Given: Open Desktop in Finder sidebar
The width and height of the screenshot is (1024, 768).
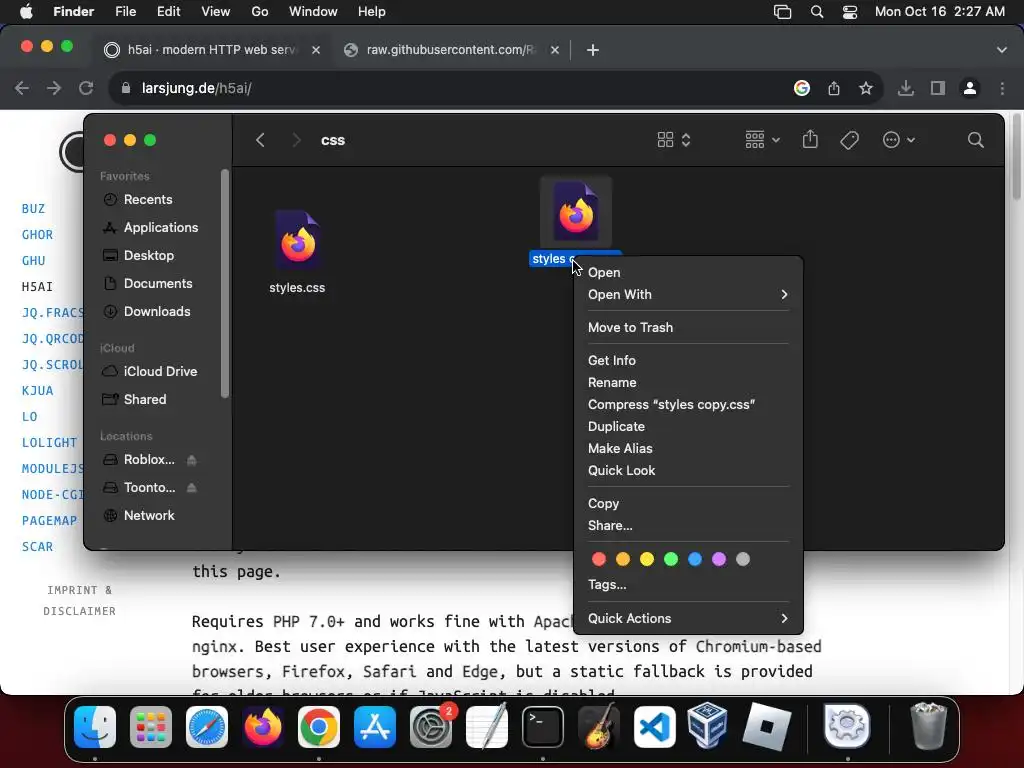Looking at the screenshot, I should pyautogui.click(x=149, y=255).
